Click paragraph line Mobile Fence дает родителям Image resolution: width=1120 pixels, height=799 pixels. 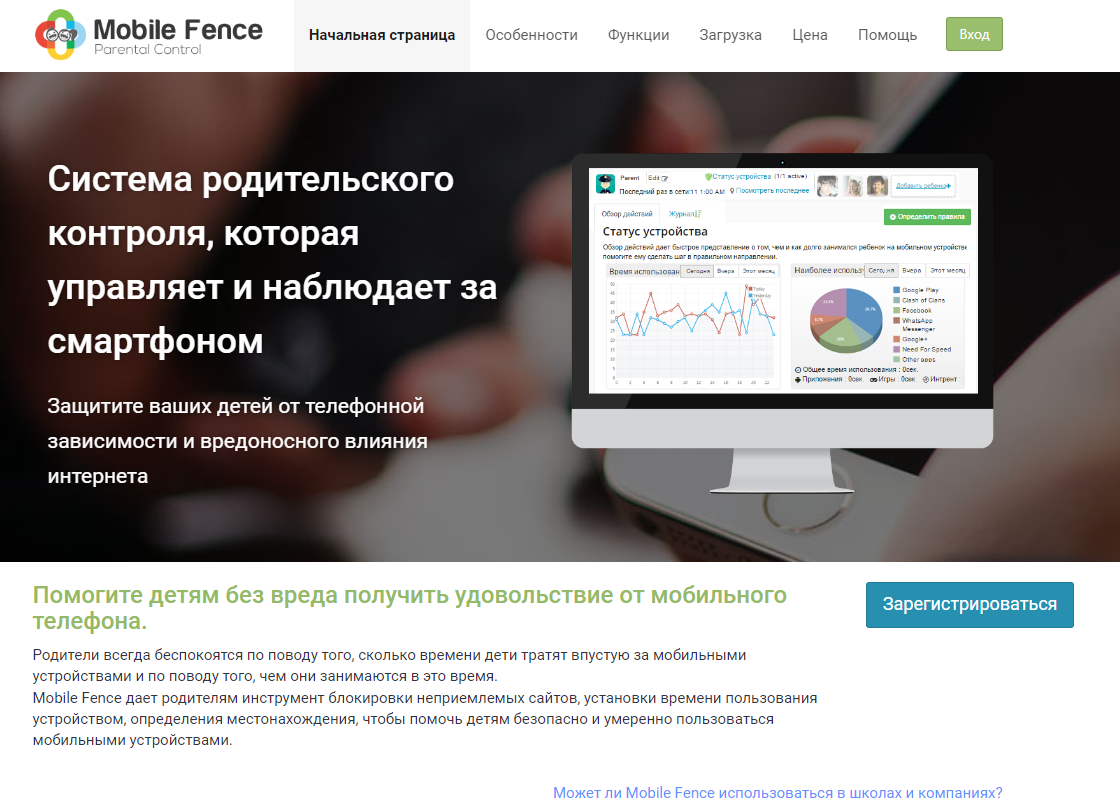[425, 719]
